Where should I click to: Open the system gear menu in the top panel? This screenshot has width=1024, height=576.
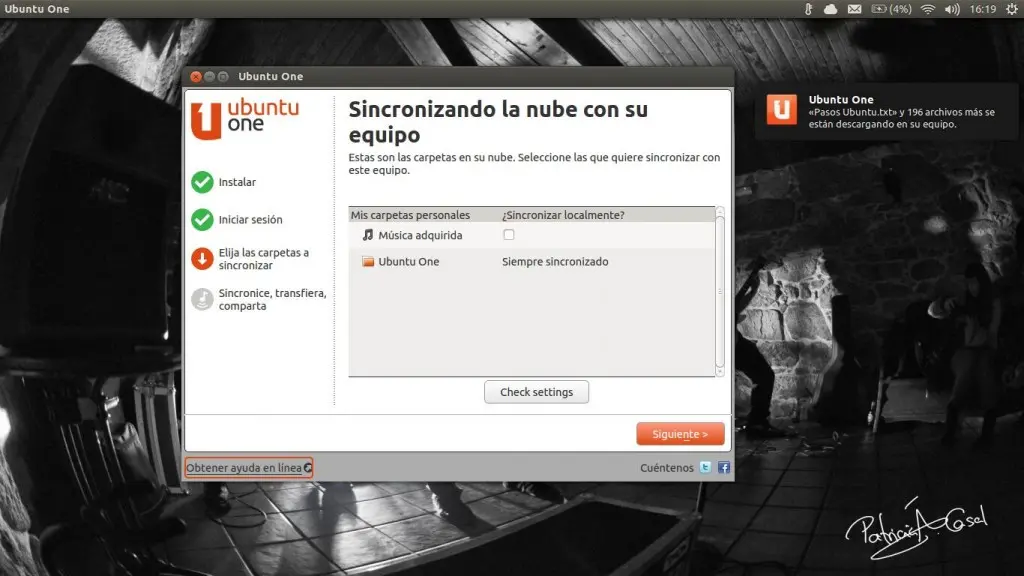point(1012,9)
